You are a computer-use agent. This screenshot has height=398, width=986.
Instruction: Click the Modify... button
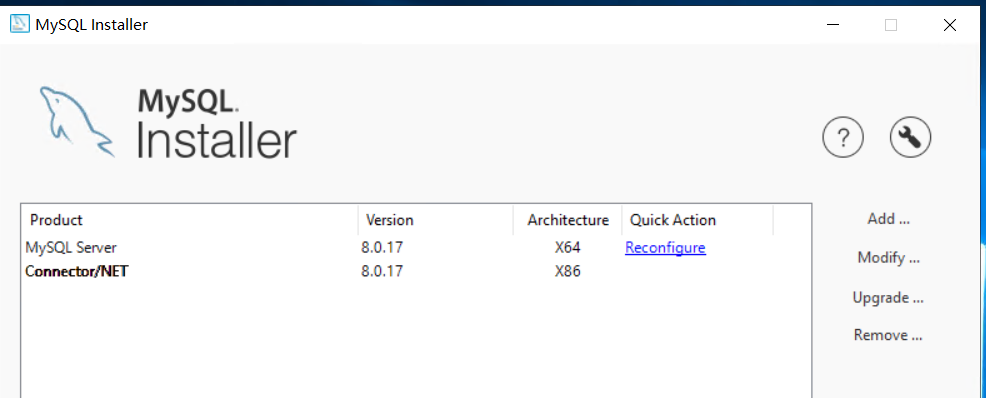point(889,257)
